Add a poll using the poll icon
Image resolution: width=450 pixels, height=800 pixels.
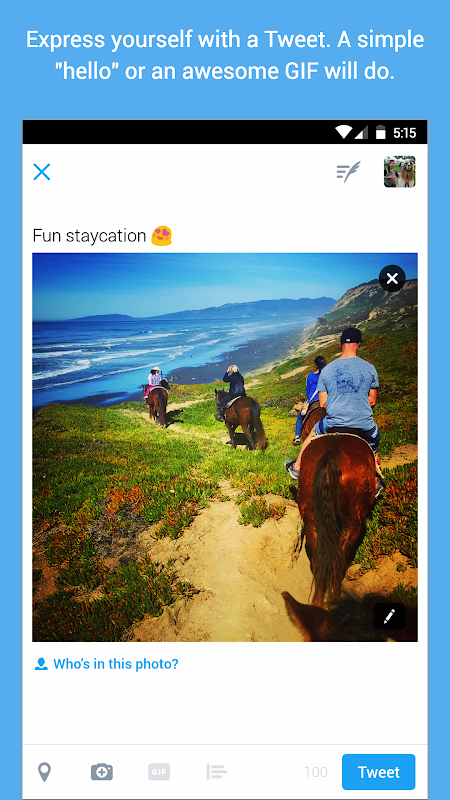click(217, 772)
